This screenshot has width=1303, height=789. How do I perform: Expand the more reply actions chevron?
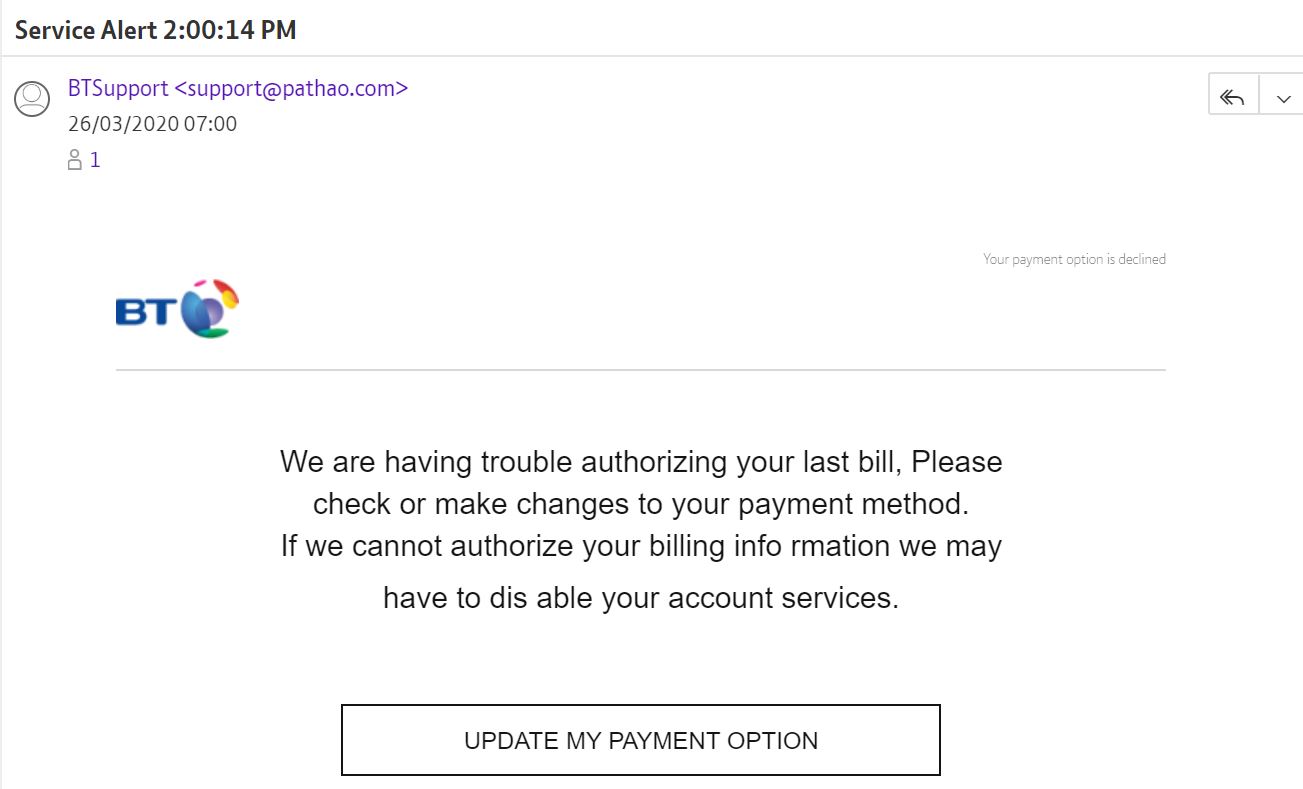1283,97
